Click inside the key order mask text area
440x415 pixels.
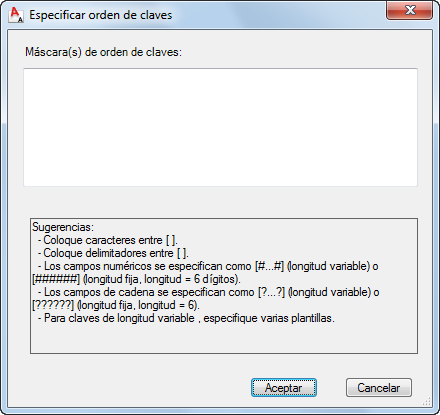click(220, 127)
